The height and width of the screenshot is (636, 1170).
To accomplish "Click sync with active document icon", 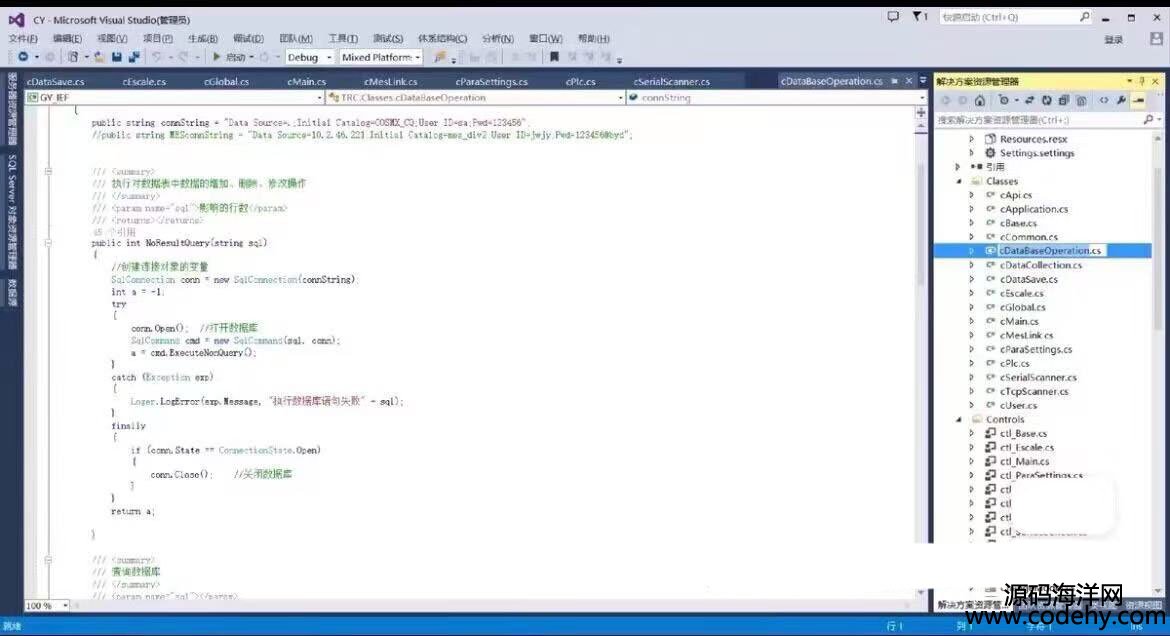I will 1030,100.
